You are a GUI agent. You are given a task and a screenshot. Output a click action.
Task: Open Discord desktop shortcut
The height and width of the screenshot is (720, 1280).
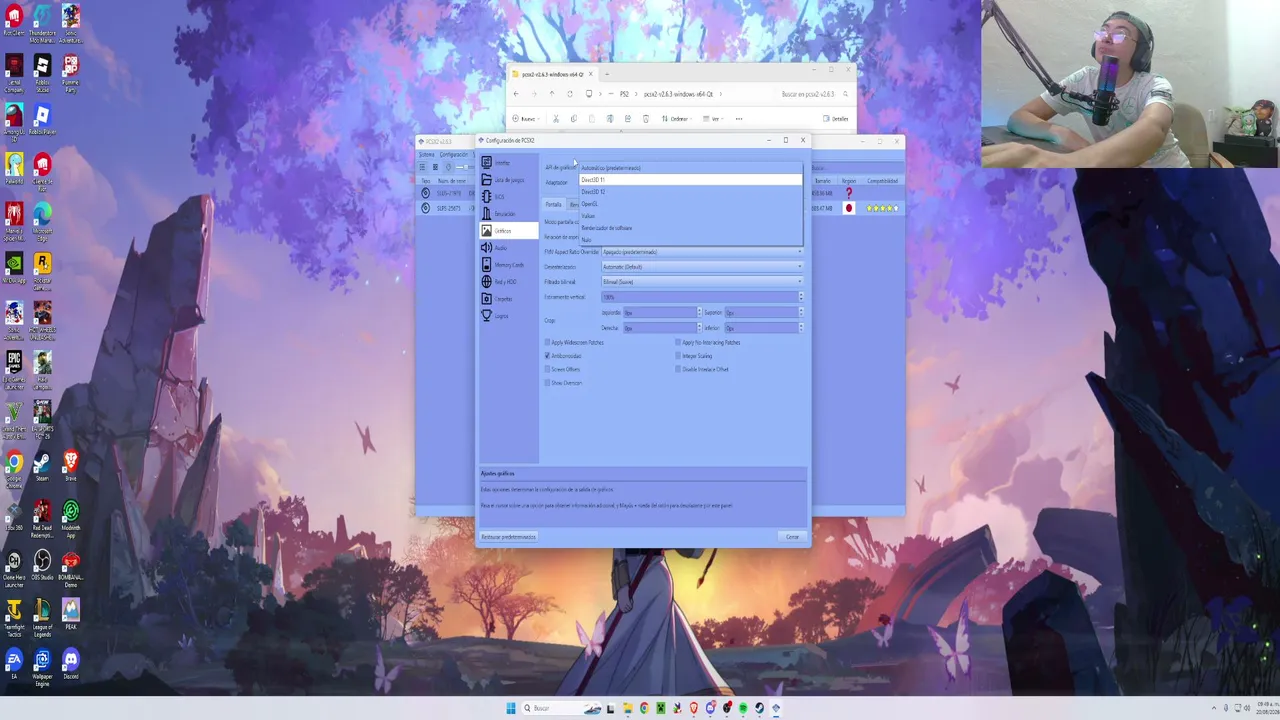click(x=70, y=664)
